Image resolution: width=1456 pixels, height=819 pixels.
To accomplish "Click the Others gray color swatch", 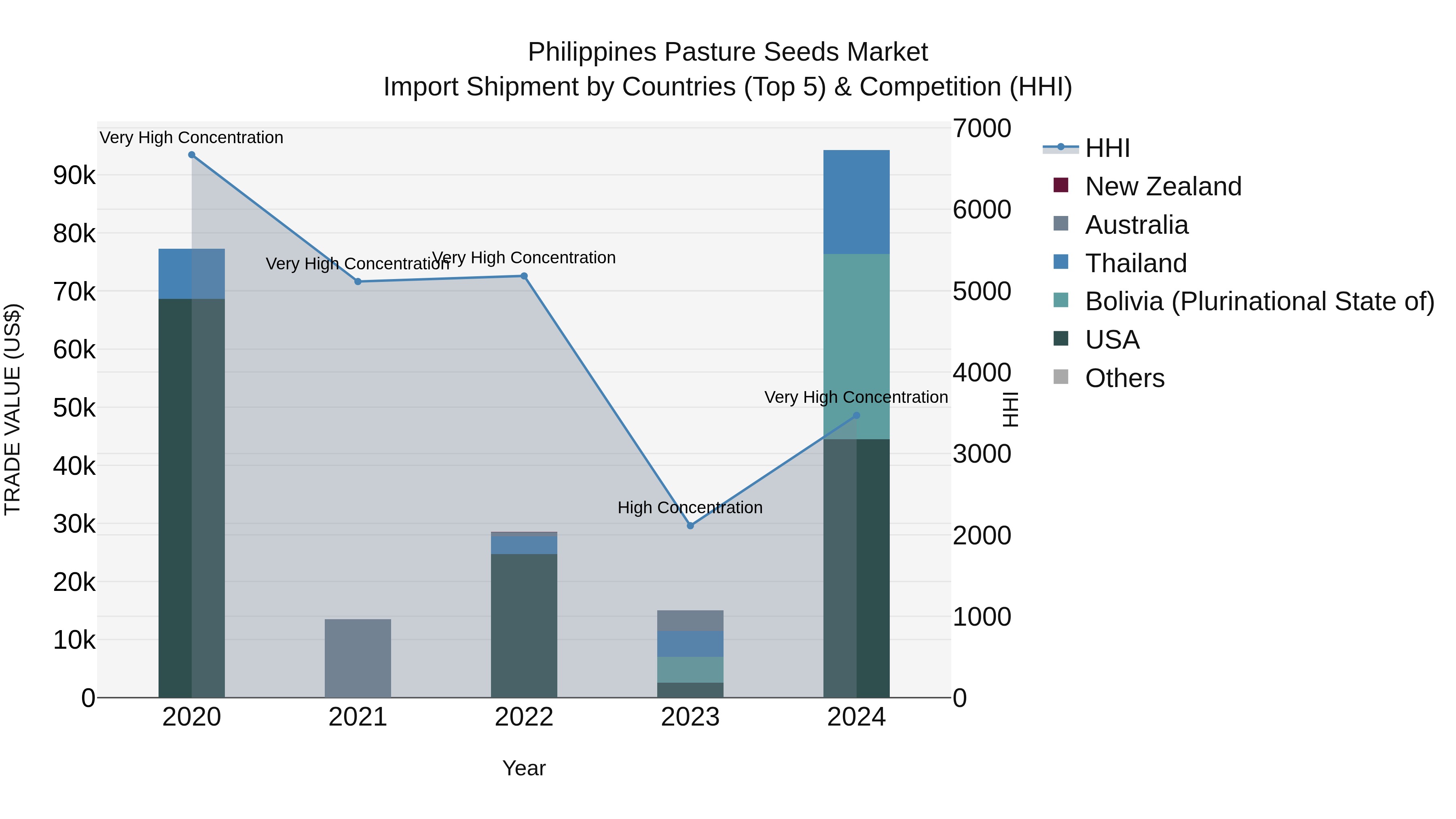I will pos(1061,377).
